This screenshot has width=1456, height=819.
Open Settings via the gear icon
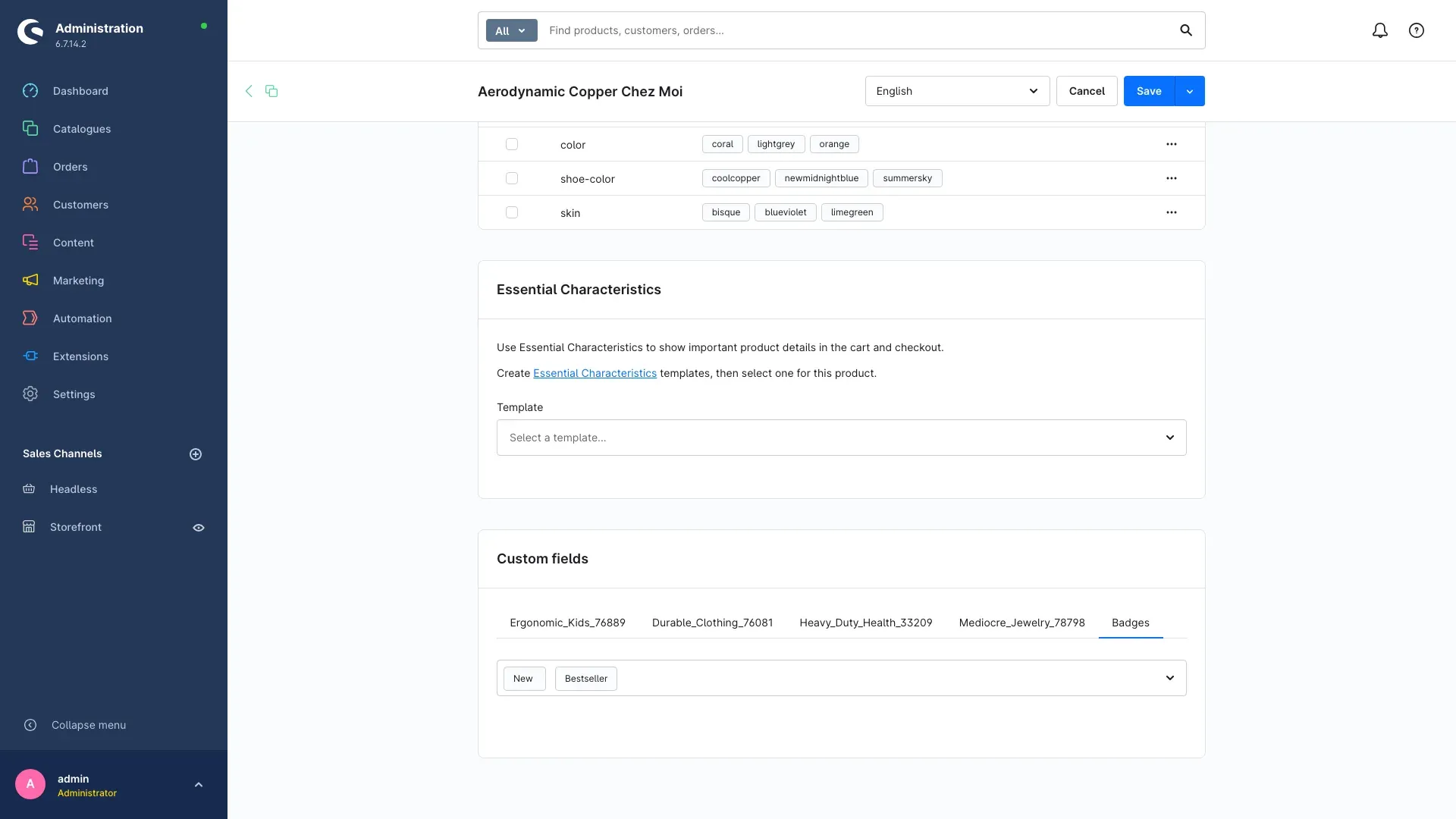click(30, 394)
